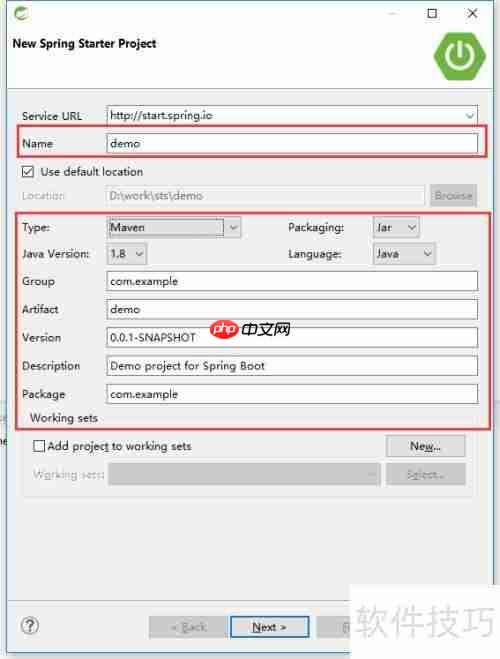
Task: Expand the Service URL dropdown
Action: click(469, 116)
